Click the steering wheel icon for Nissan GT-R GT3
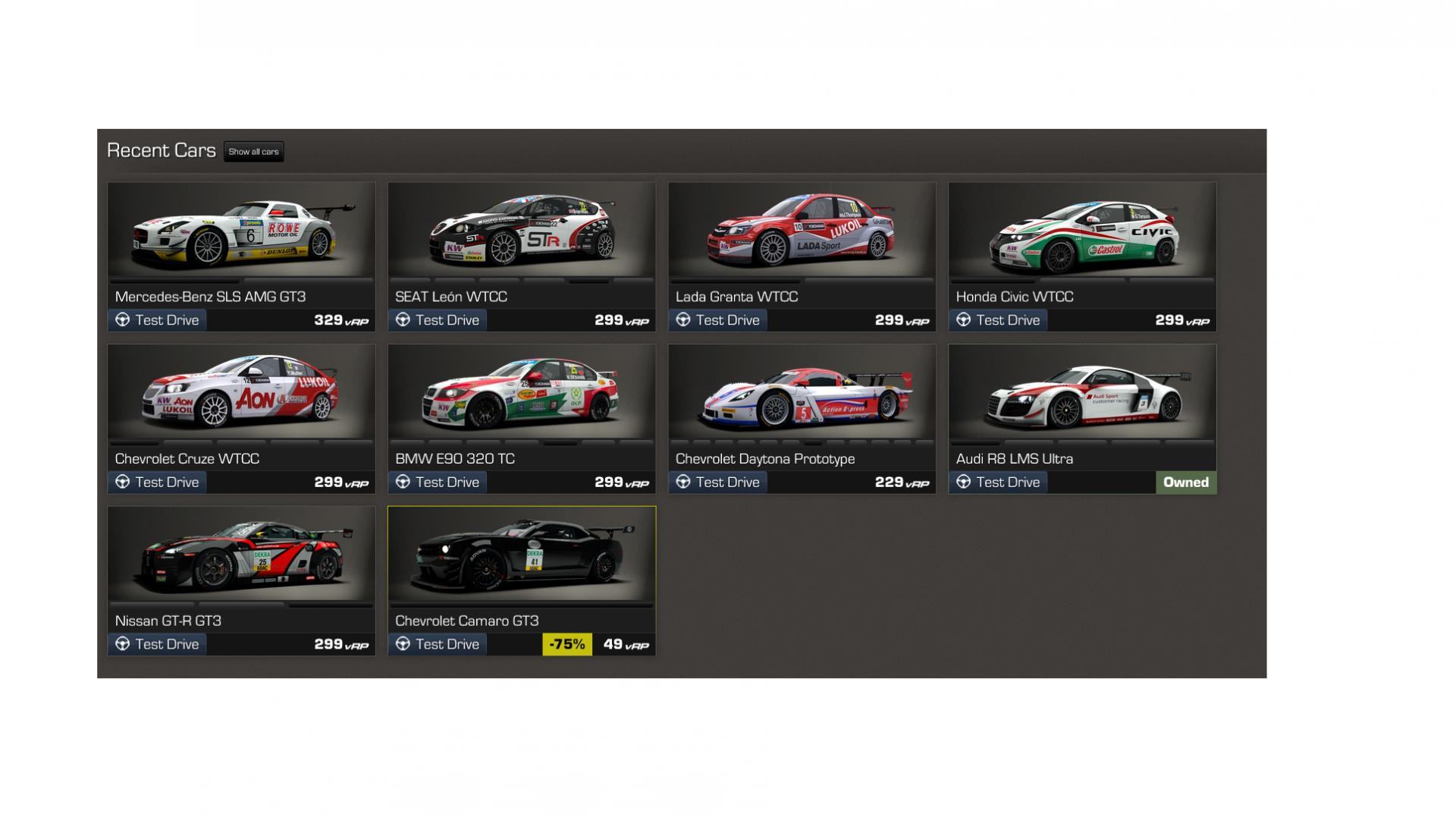1456x814 pixels. (122, 644)
